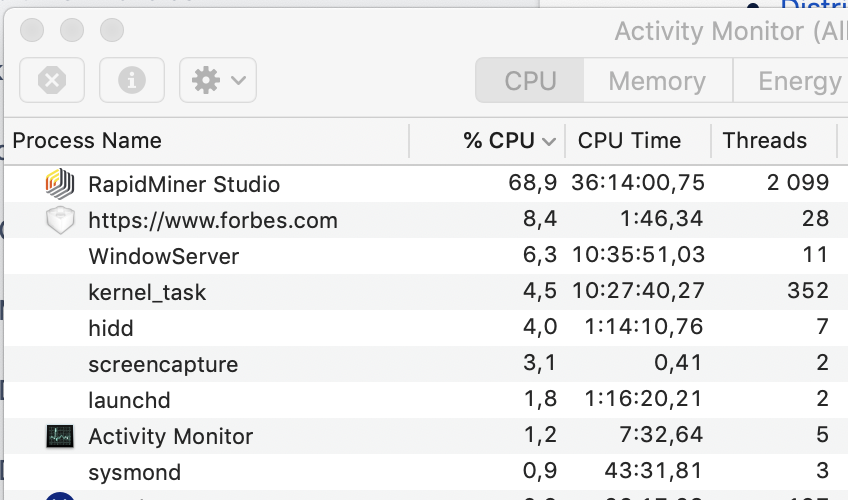848x500 pixels.
Task: Switch to the Memory tab
Action: coord(658,81)
